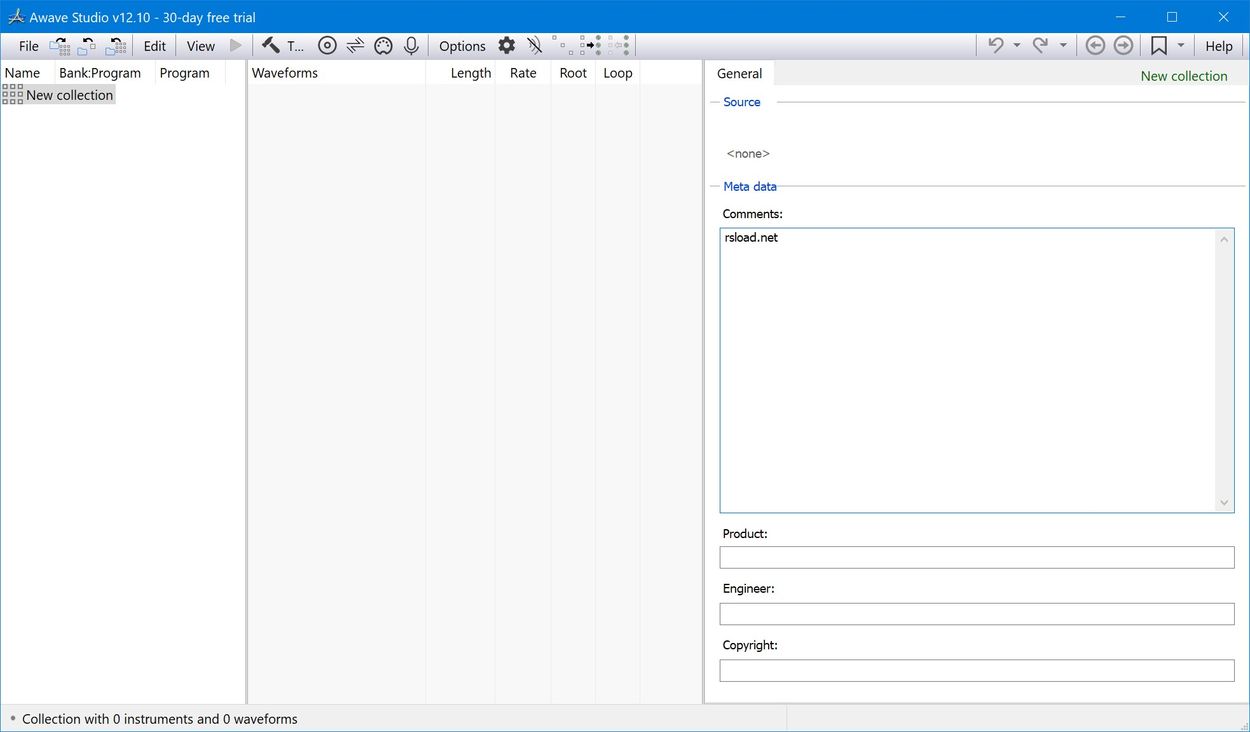Click the rsload.net comment text
This screenshot has width=1250, height=732.
pyautogui.click(x=751, y=238)
